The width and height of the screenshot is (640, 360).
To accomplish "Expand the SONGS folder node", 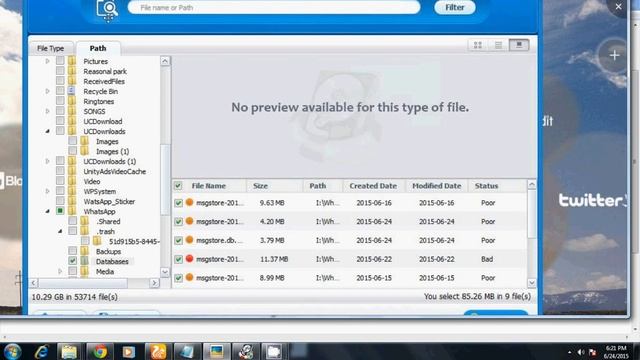I will tap(47, 111).
